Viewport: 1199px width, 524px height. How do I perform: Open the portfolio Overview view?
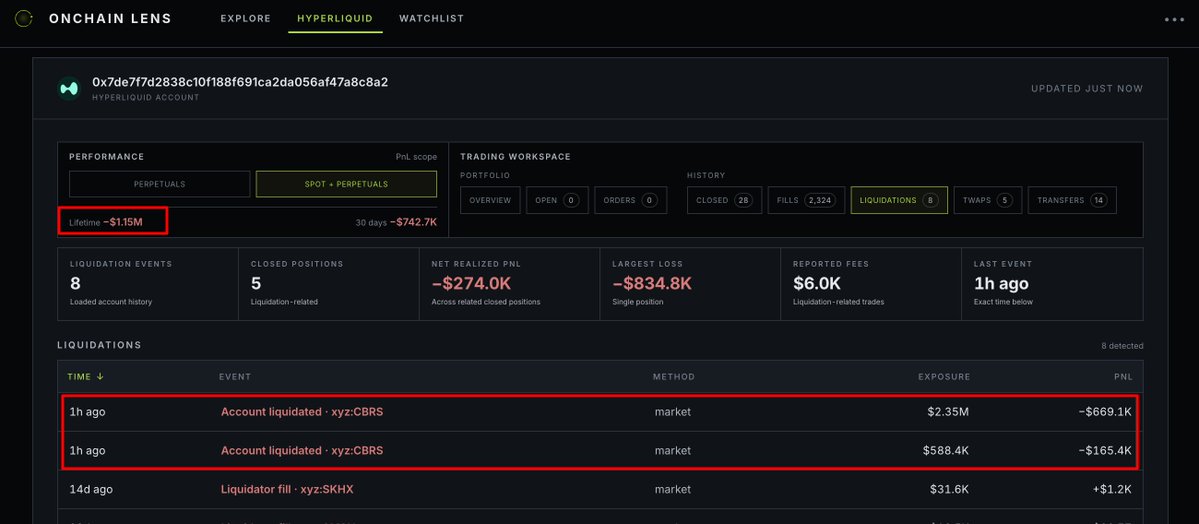(x=490, y=200)
